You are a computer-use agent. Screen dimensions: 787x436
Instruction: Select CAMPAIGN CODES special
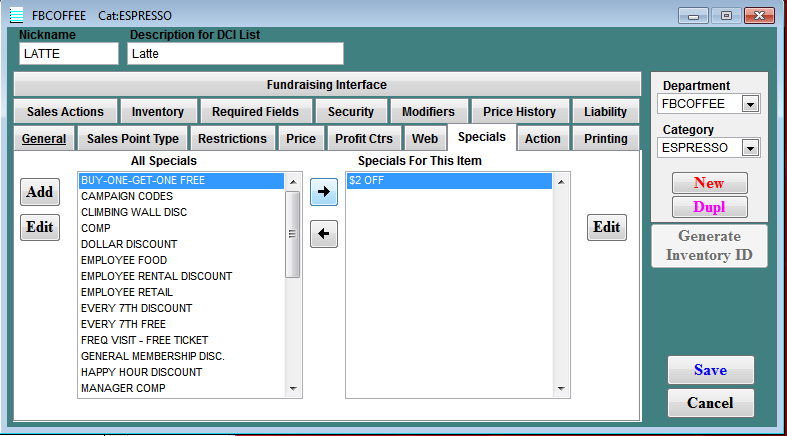(181, 196)
